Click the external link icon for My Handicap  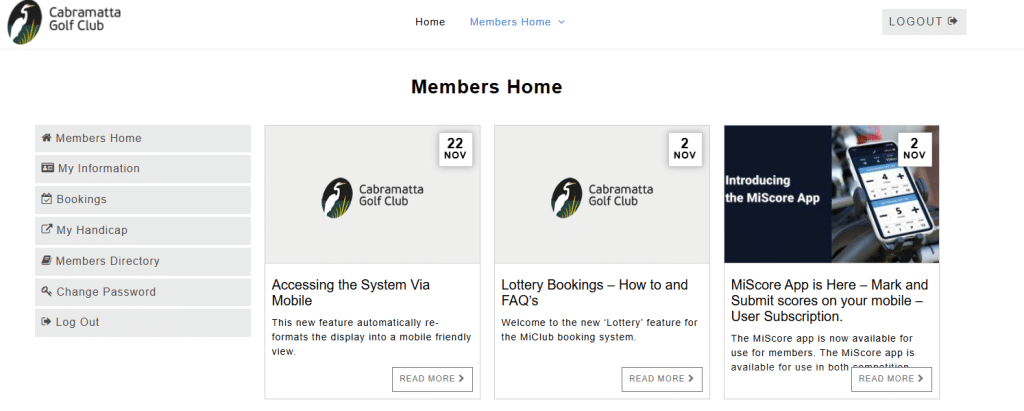(x=46, y=230)
